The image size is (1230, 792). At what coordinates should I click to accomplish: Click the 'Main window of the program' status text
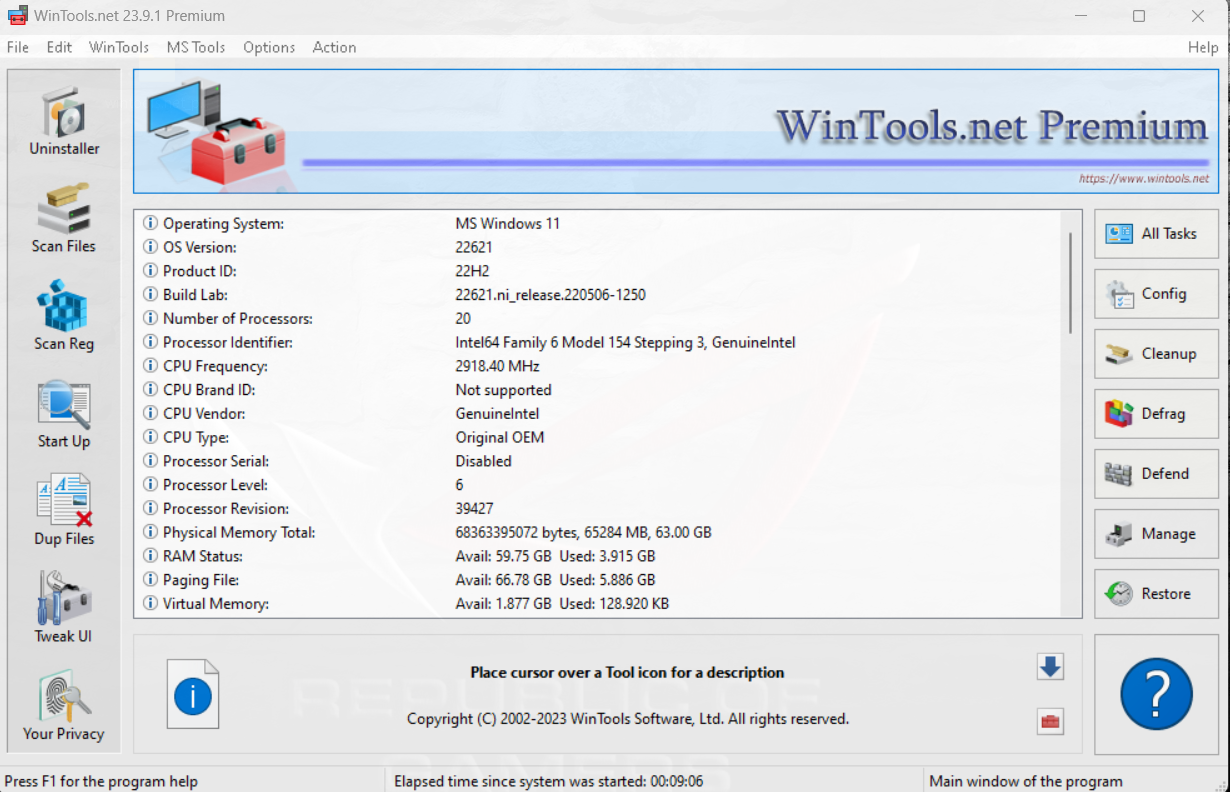click(x=1026, y=781)
